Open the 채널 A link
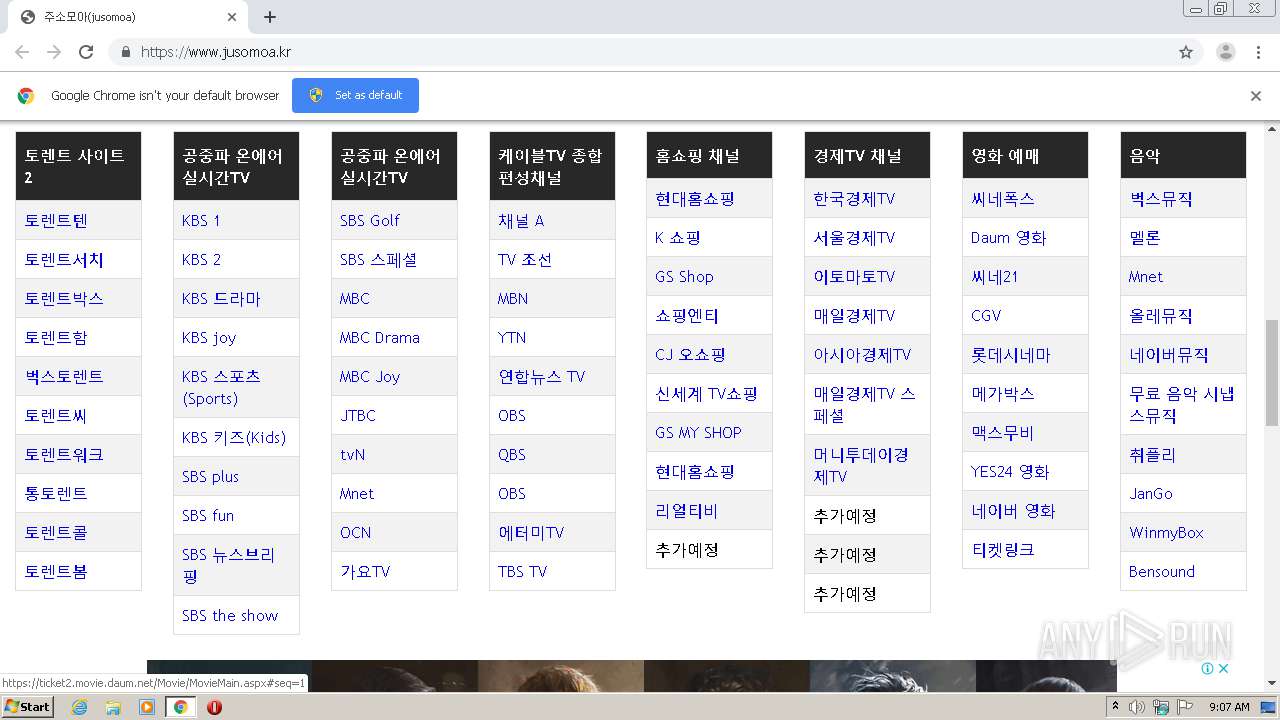The width and height of the screenshot is (1280, 720). coord(521,220)
